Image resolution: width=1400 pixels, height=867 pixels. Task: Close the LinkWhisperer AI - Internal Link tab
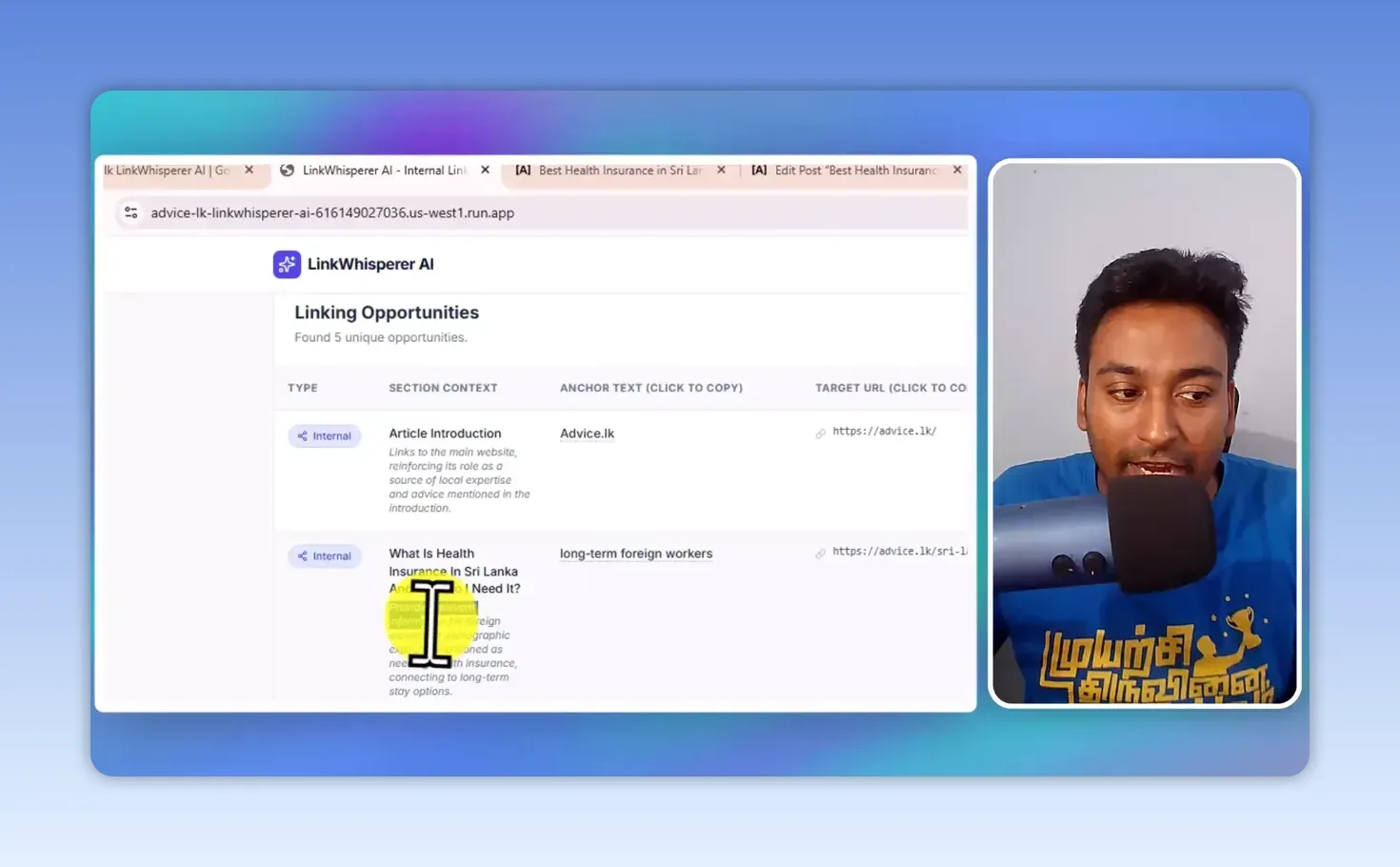coord(486,170)
